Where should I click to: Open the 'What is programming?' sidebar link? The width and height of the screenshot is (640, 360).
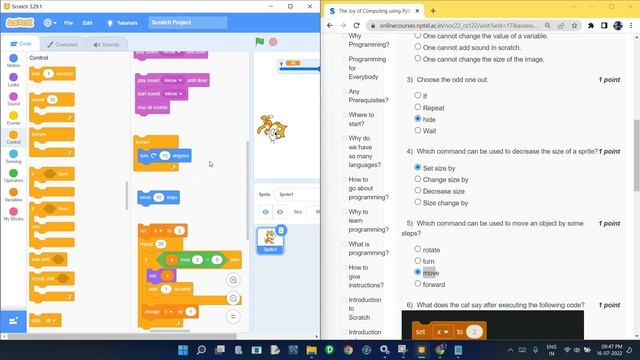pos(369,248)
